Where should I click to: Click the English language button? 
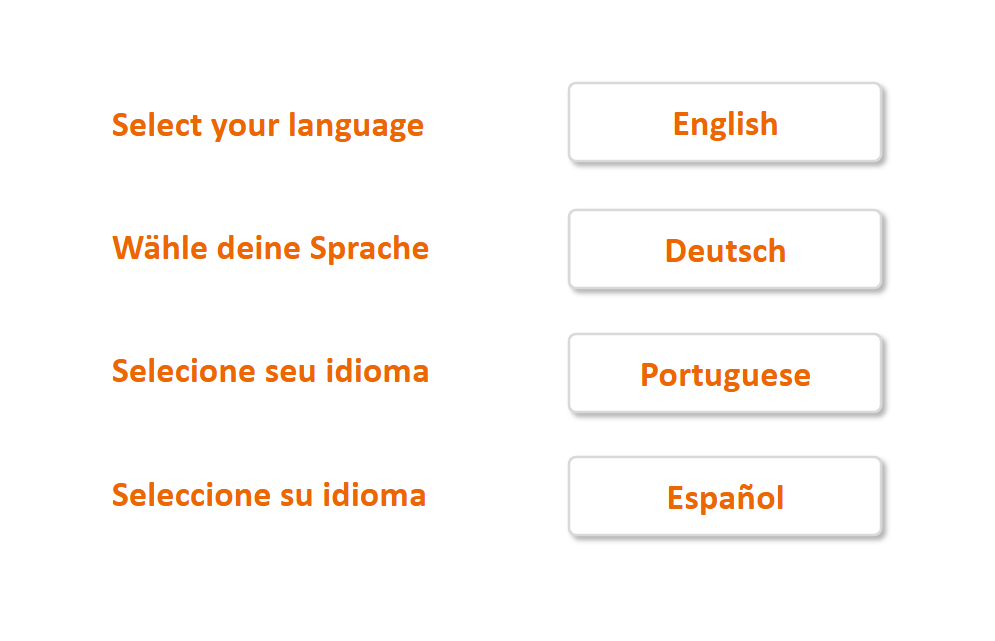(725, 123)
